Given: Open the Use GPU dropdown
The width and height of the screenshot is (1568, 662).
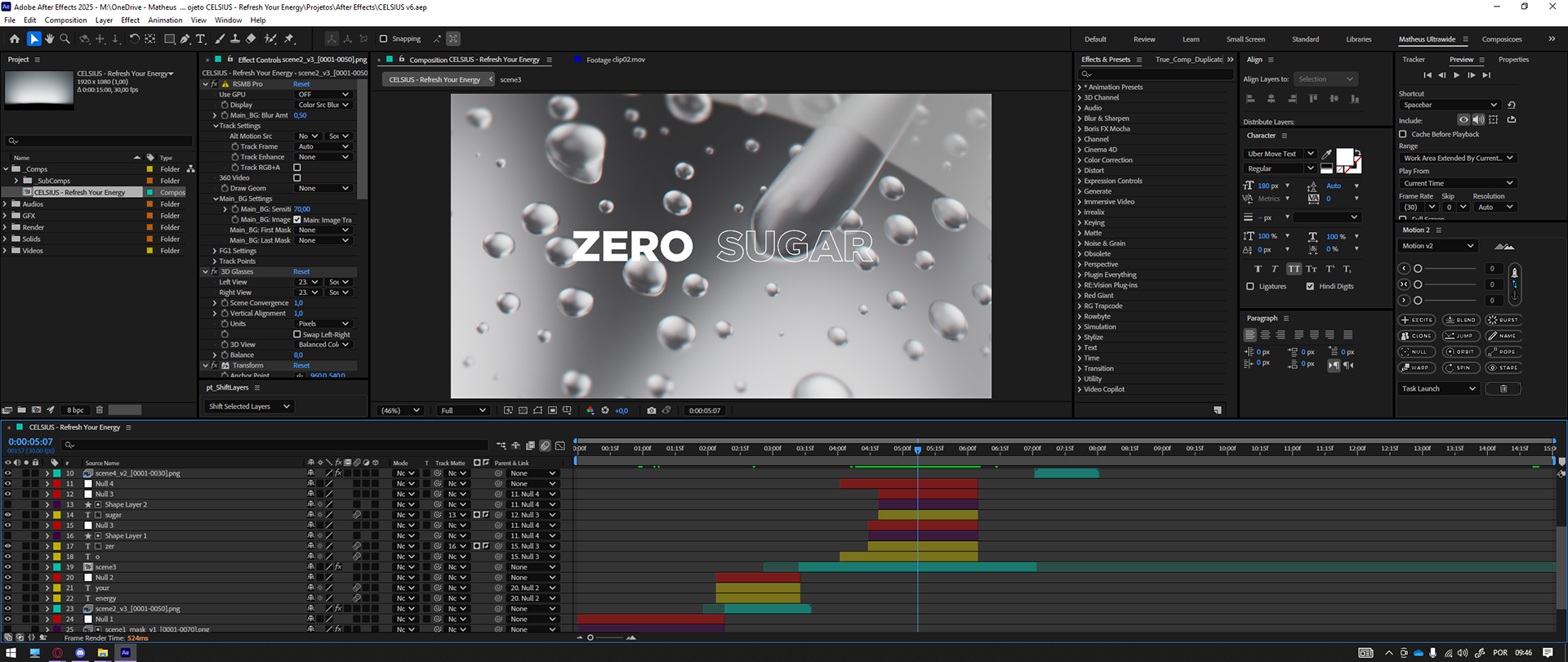Looking at the screenshot, I should [x=323, y=95].
